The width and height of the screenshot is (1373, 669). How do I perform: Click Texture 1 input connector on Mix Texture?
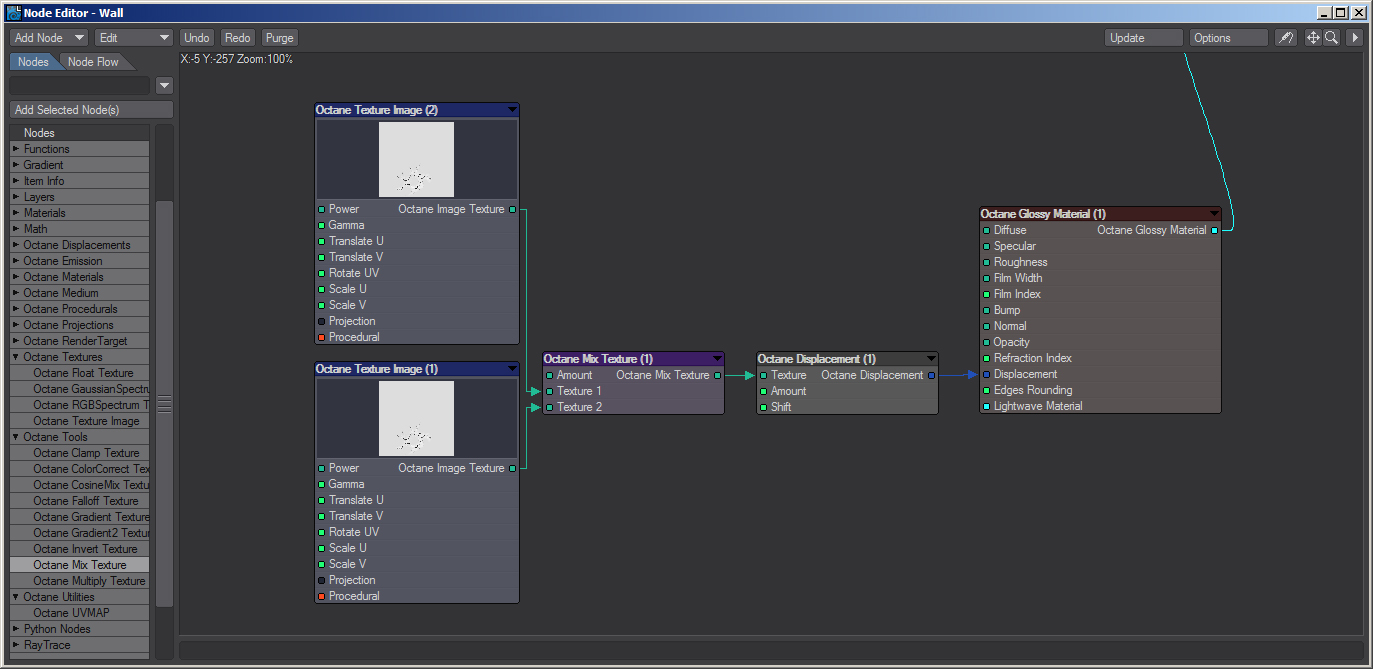tap(550, 391)
